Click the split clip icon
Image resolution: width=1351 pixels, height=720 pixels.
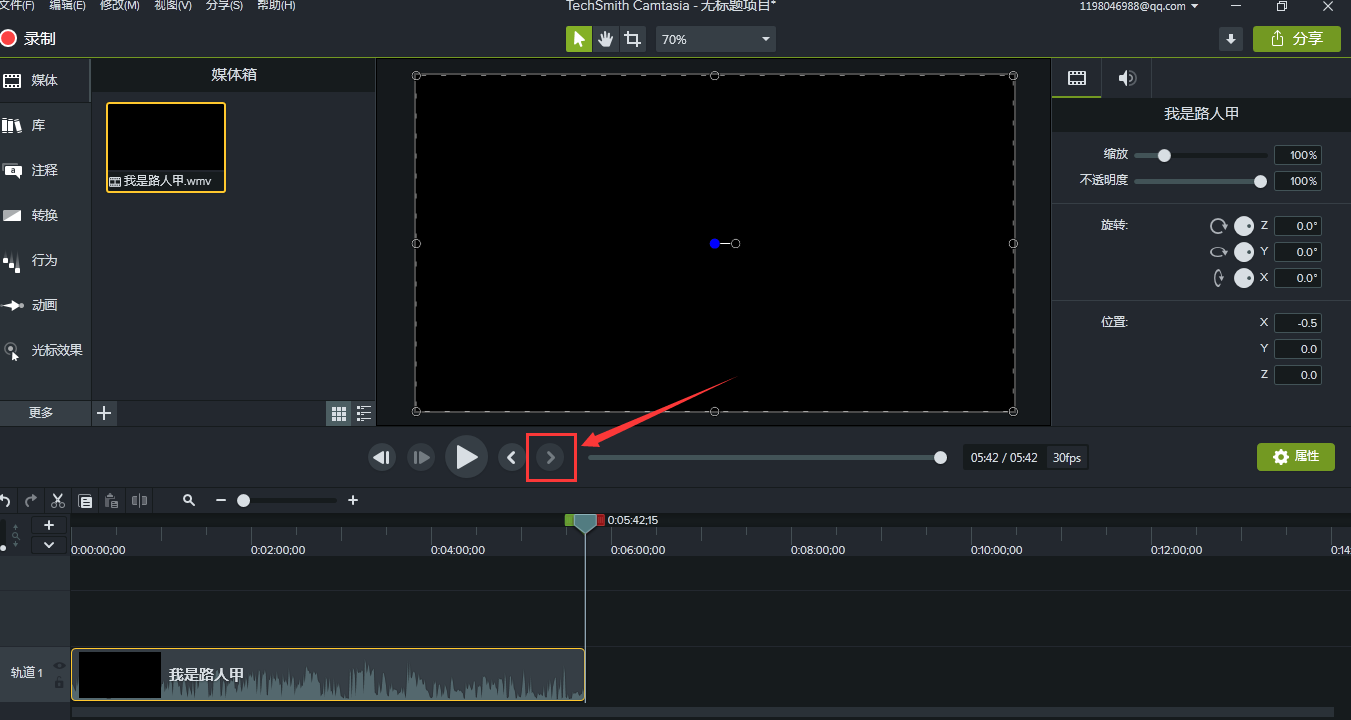tap(140, 500)
